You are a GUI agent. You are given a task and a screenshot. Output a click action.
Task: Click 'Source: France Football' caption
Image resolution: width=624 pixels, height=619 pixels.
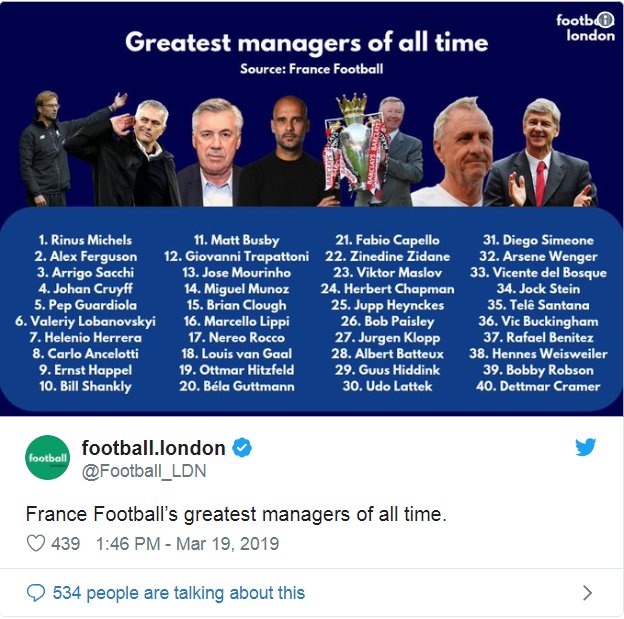[312, 69]
